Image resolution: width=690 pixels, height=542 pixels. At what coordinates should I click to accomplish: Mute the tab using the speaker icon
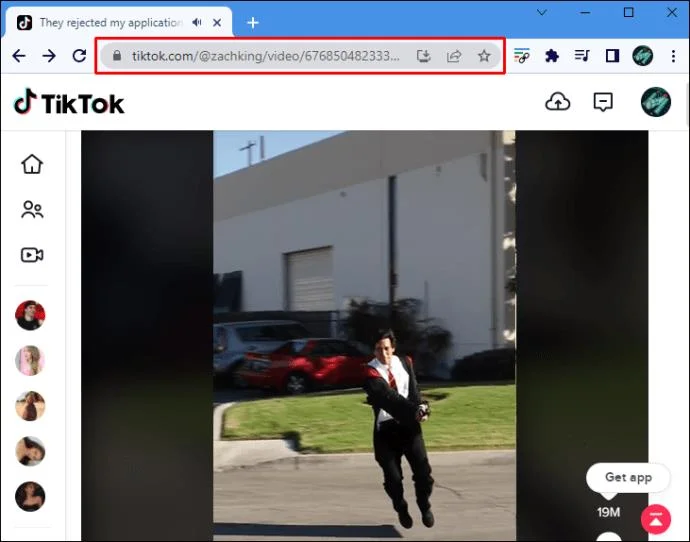coord(197,22)
